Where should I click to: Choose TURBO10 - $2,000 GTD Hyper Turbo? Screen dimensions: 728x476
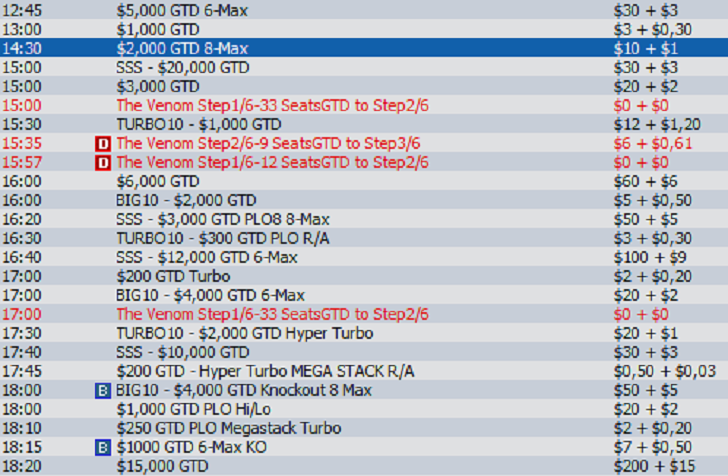(x=245, y=333)
